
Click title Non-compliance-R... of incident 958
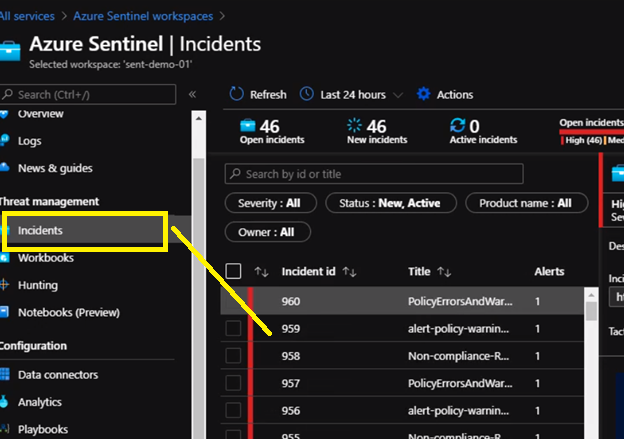pos(458,356)
